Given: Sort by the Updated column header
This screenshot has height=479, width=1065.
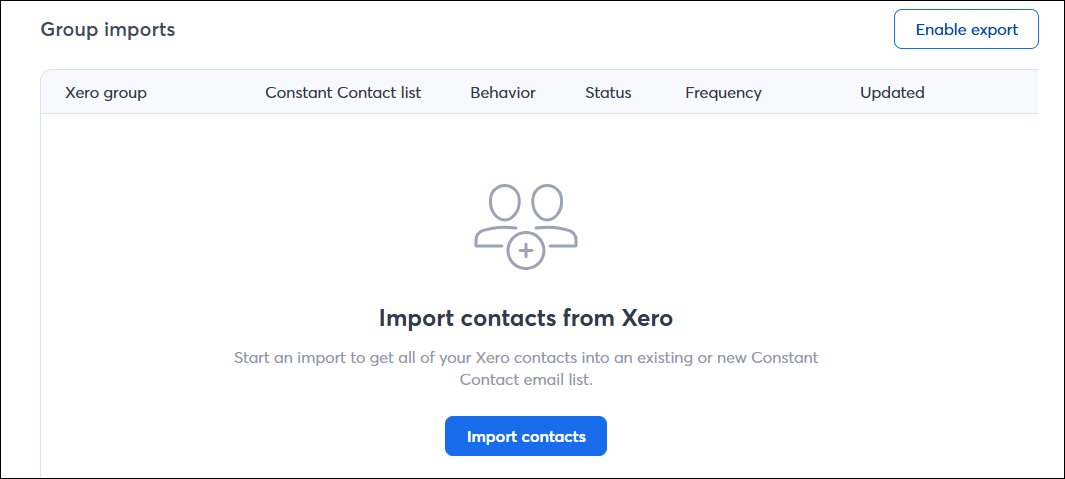Looking at the screenshot, I should point(892,92).
